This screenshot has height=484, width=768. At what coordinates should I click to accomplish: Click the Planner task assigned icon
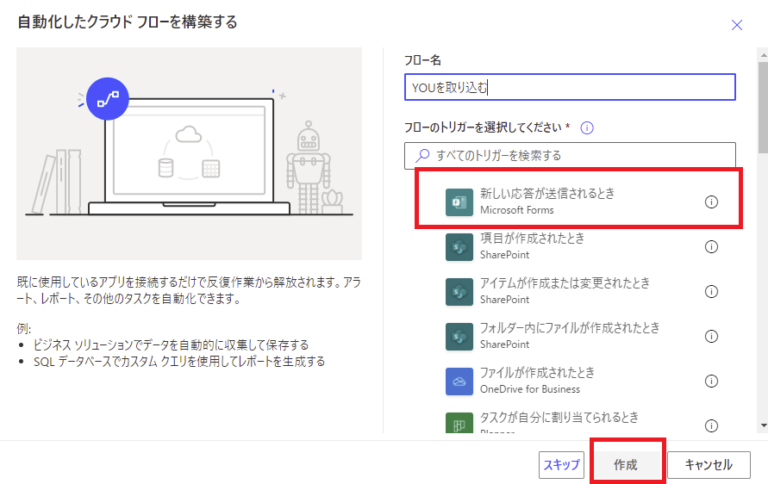click(x=459, y=424)
